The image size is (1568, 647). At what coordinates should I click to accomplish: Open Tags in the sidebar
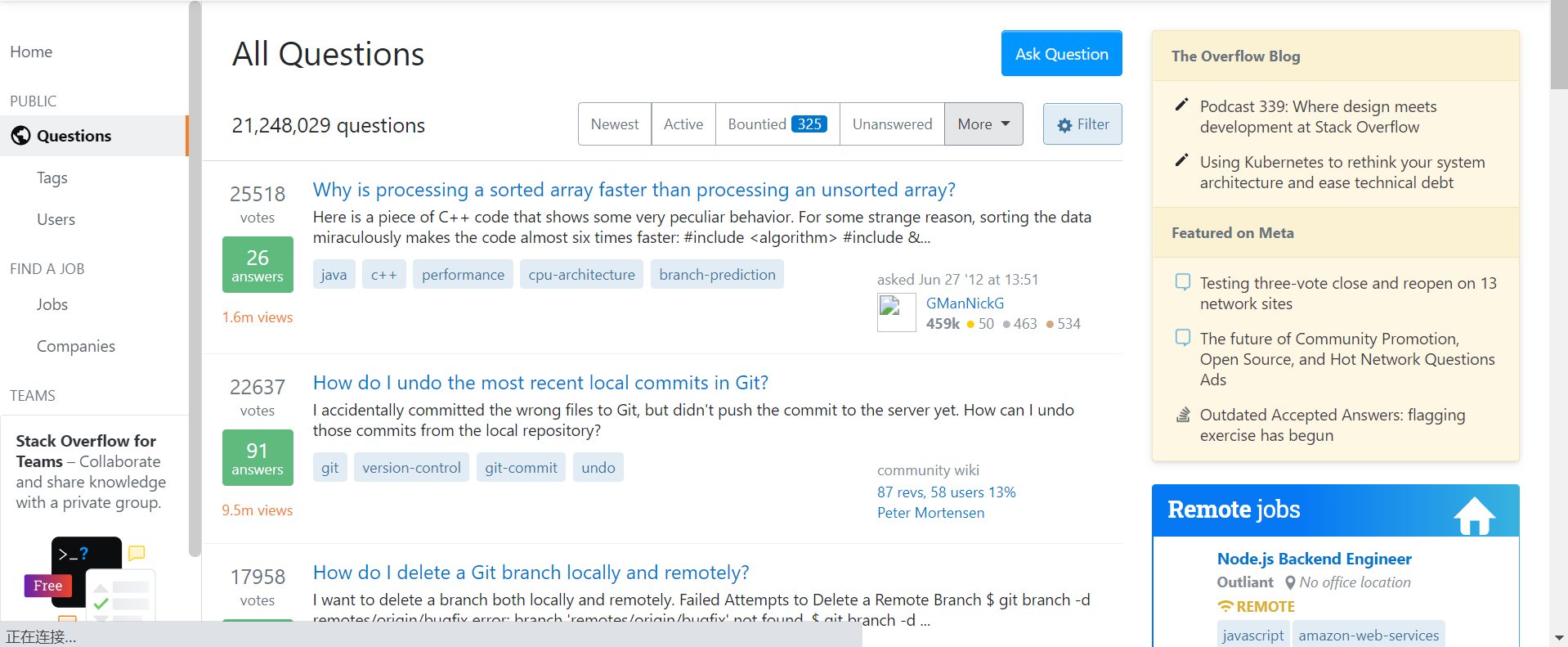(x=52, y=177)
